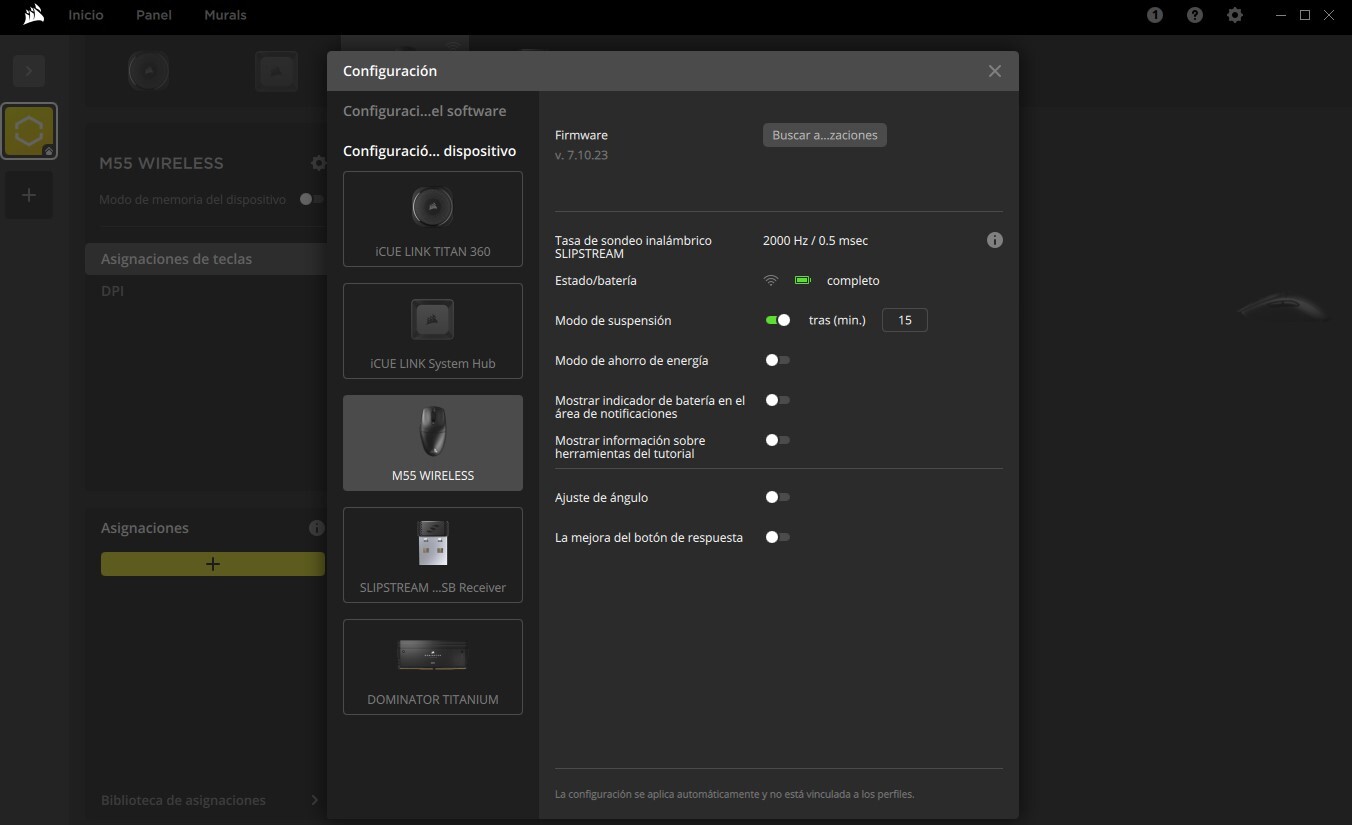The height and width of the screenshot is (825, 1352).
Task: Switch to Configuración del dispositivo tab
Action: pos(430,151)
